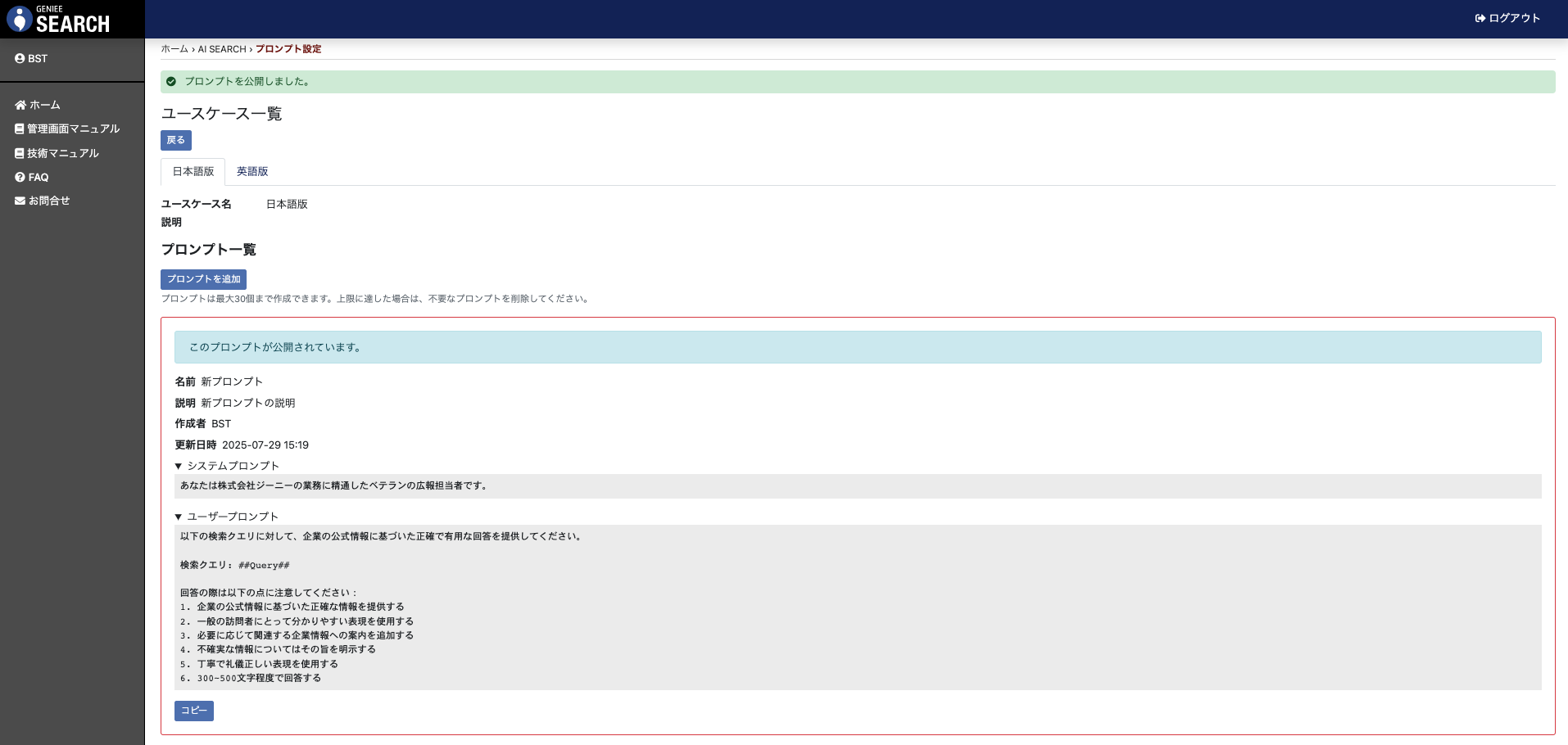The height and width of the screenshot is (745, 1568).
Task: Click the Geniee Search logo
Action: click(58, 20)
